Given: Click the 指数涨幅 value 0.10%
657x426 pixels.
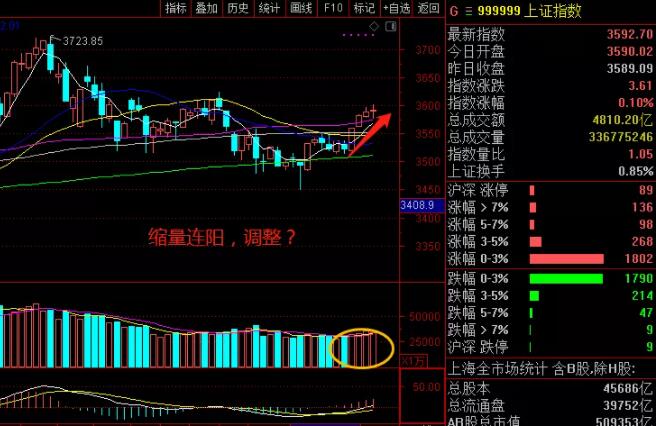Looking at the screenshot, I should pyautogui.click(x=636, y=103).
